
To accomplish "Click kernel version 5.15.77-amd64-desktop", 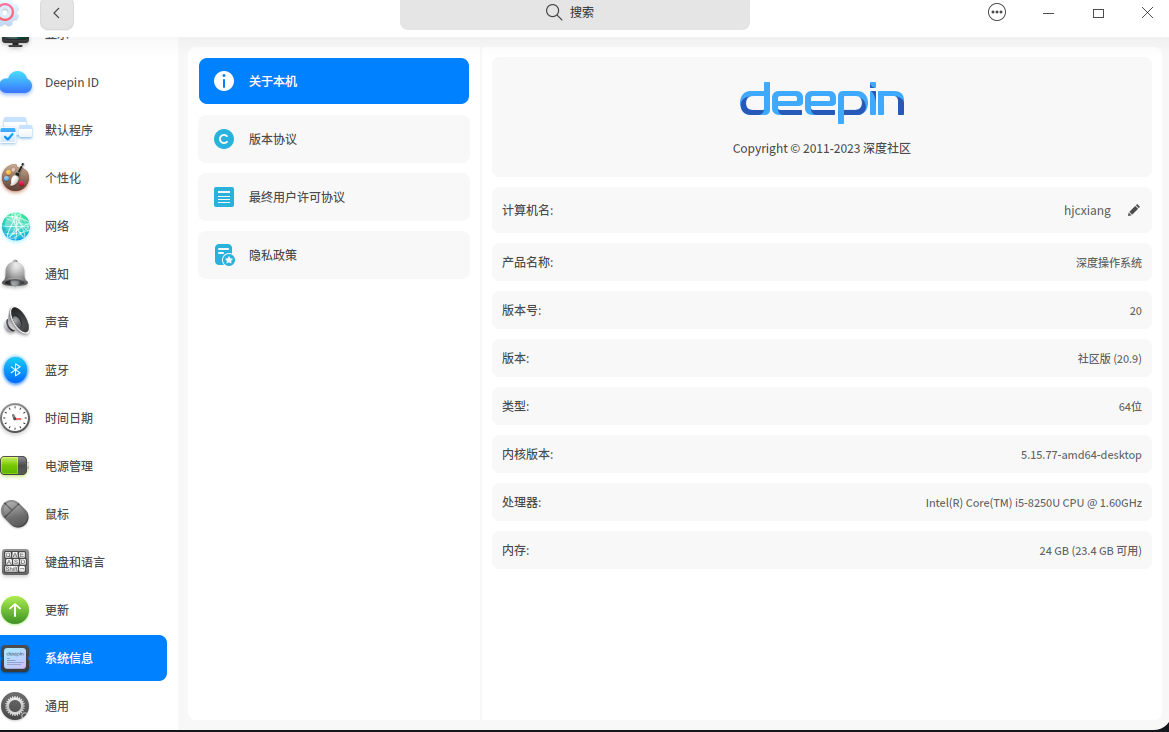I will [x=1081, y=455].
